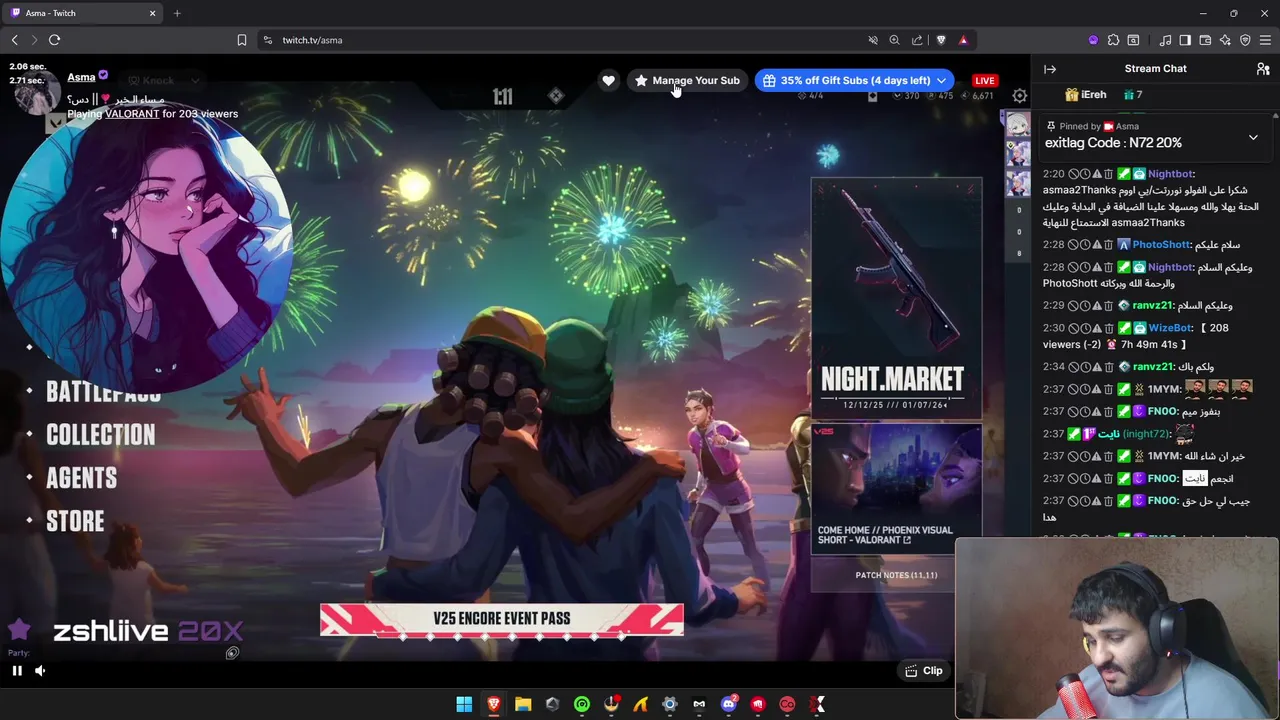The width and height of the screenshot is (1280, 720).
Task: Open PATCH NOTES (11.11)
Action: coord(896,575)
